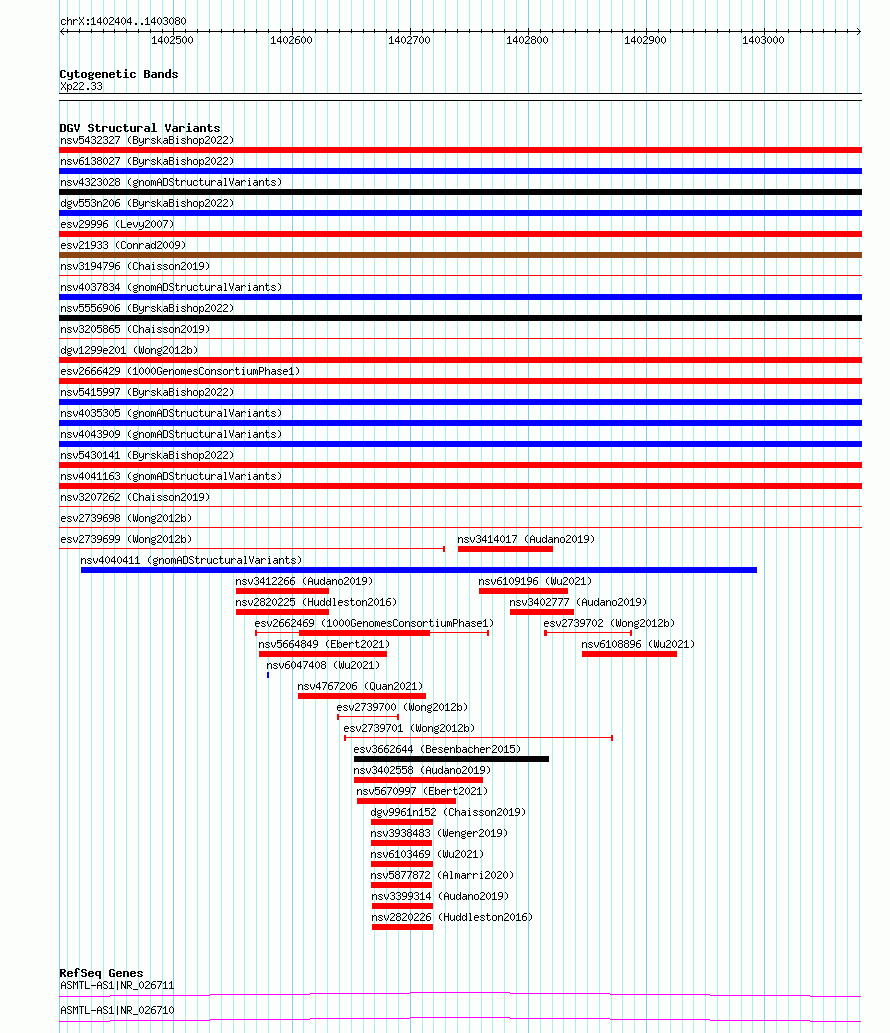
Task: Open esv2666429 (1000GenomesConsortiumPhase1) entry
Action: [x=180, y=372]
